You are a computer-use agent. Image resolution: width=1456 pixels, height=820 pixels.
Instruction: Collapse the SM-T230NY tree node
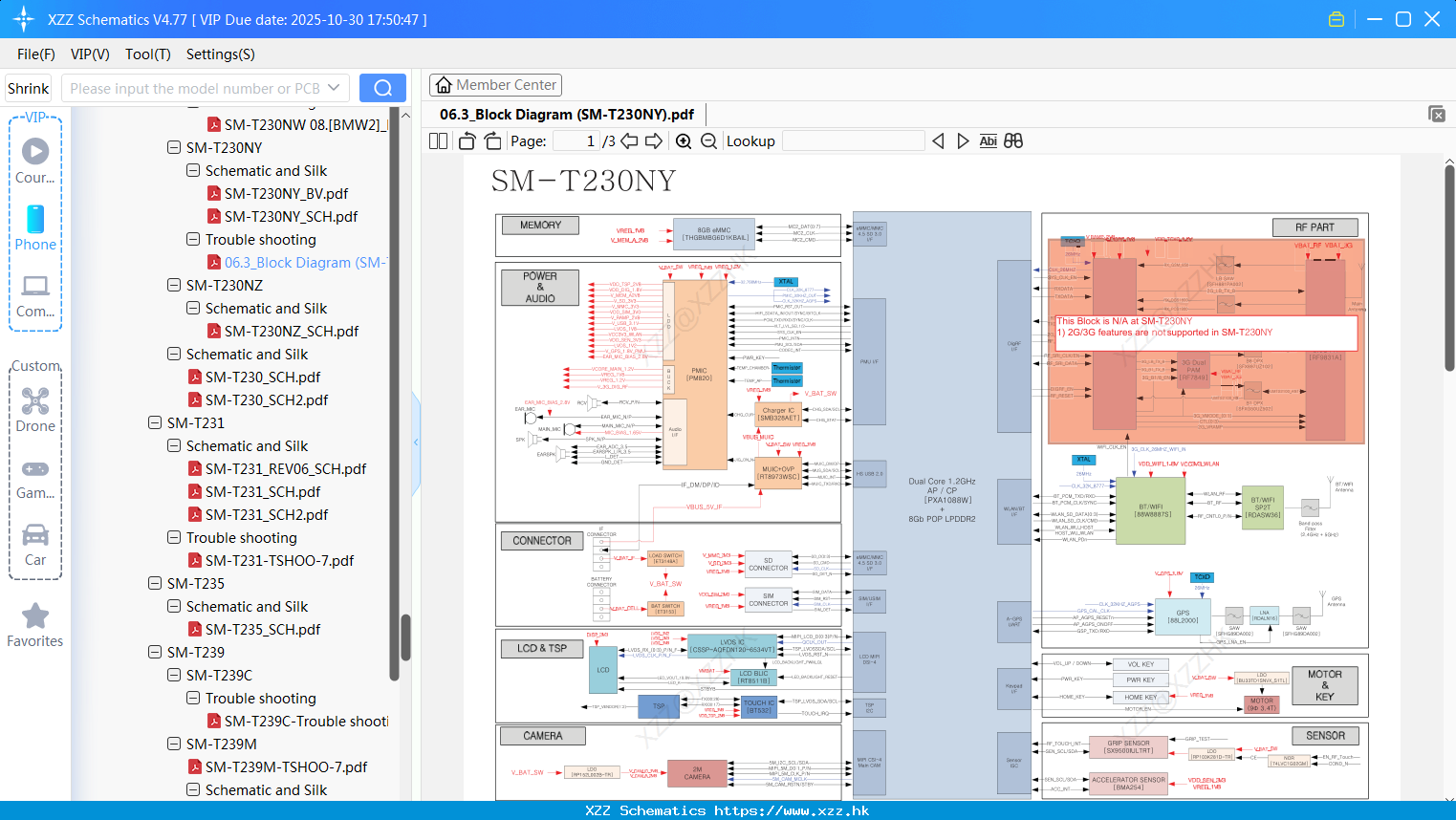(x=174, y=147)
